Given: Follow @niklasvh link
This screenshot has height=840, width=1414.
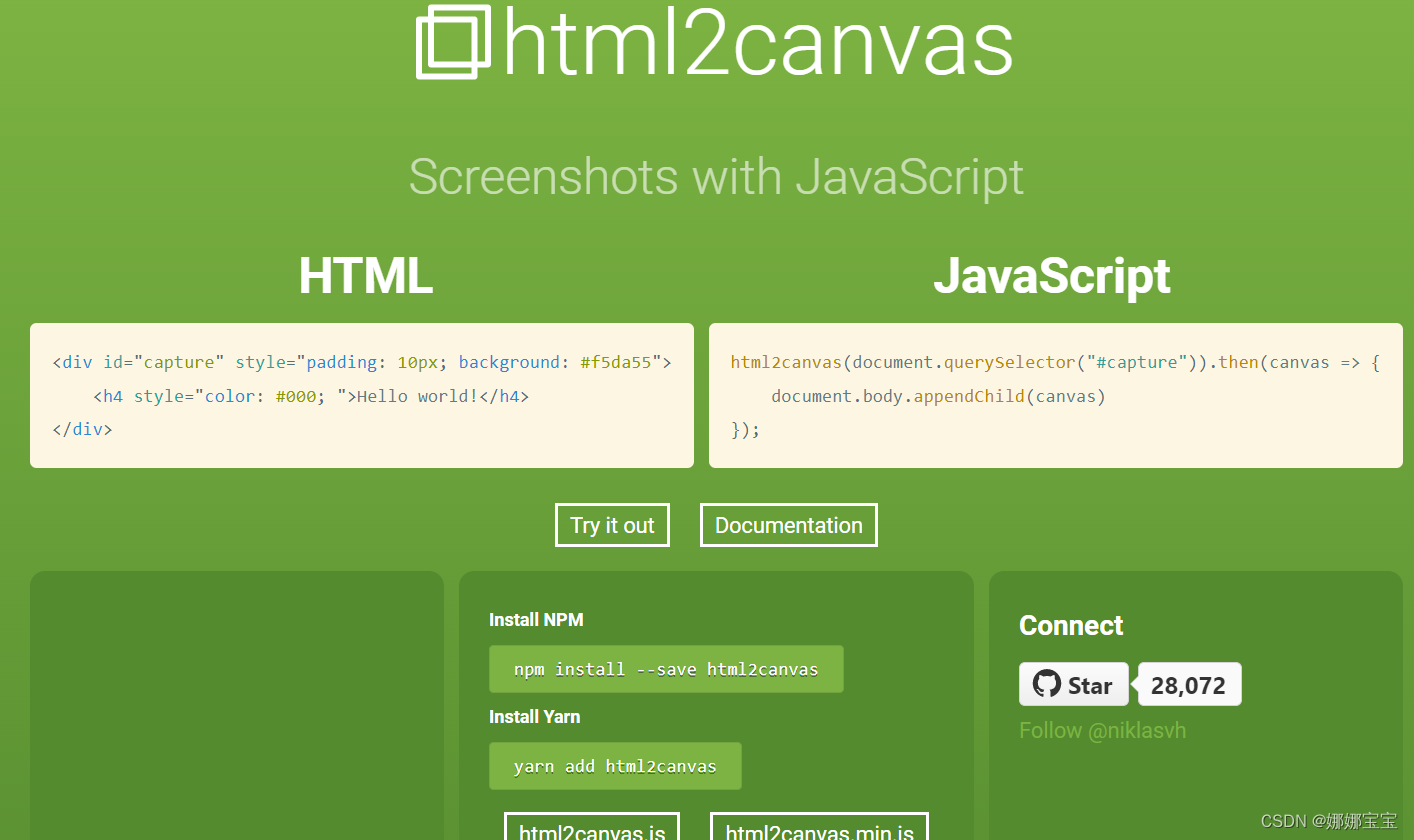Looking at the screenshot, I should pos(1103,731).
